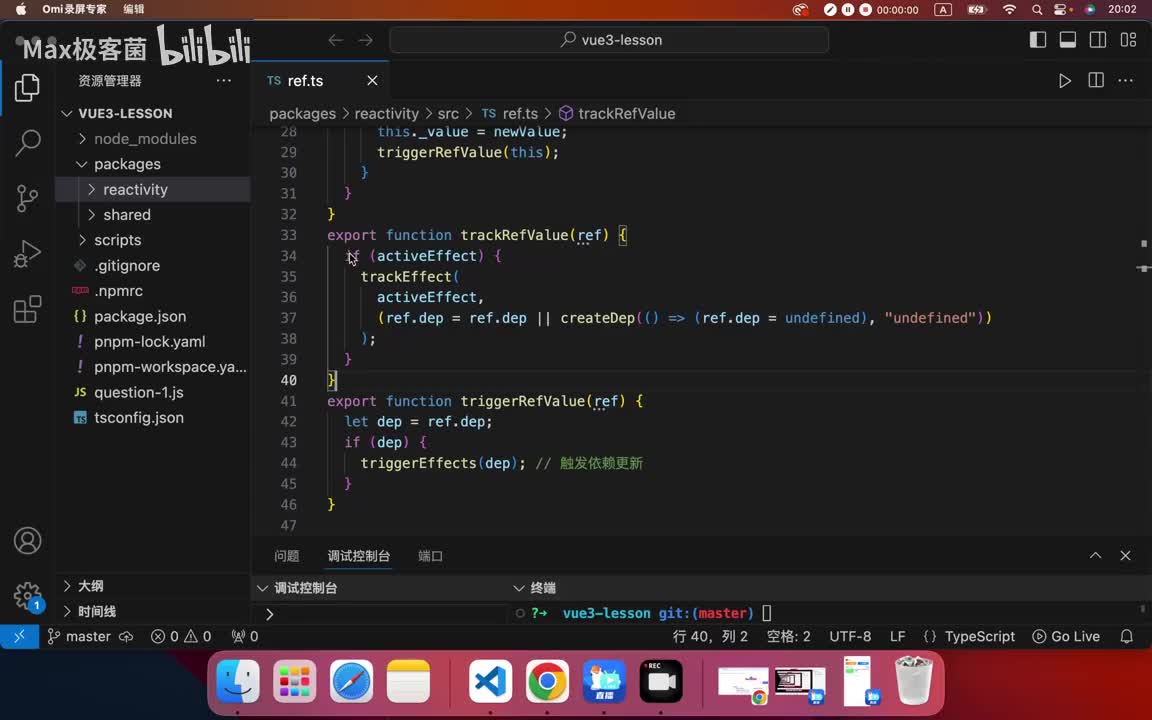Run the file with the play icon
This screenshot has width=1152, height=720.
[x=1065, y=81]
